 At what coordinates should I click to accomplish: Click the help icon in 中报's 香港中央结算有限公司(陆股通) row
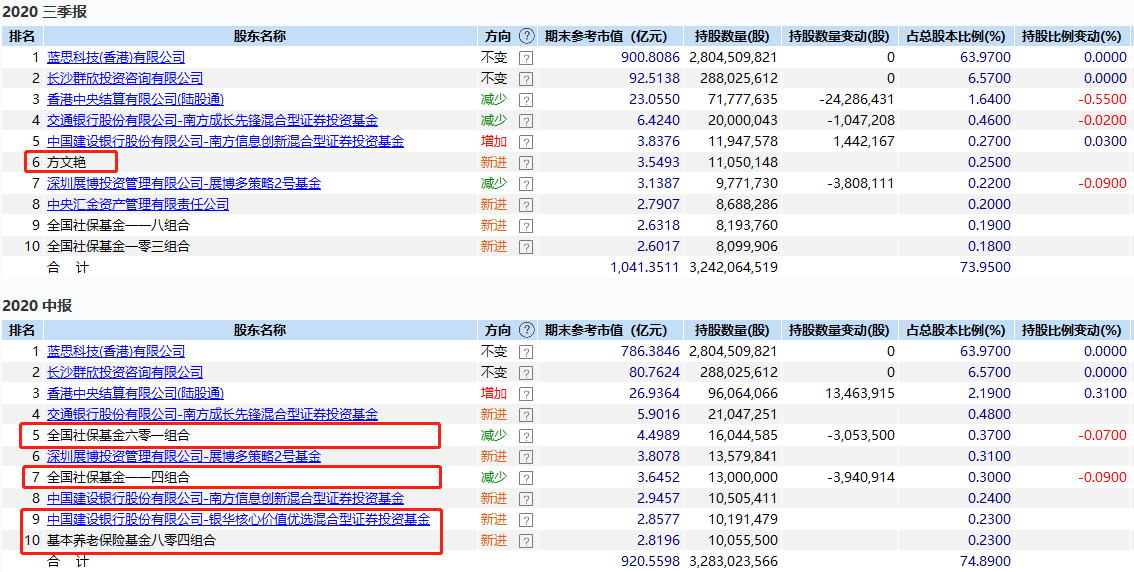pyautogui.click(x=526, y=394)
